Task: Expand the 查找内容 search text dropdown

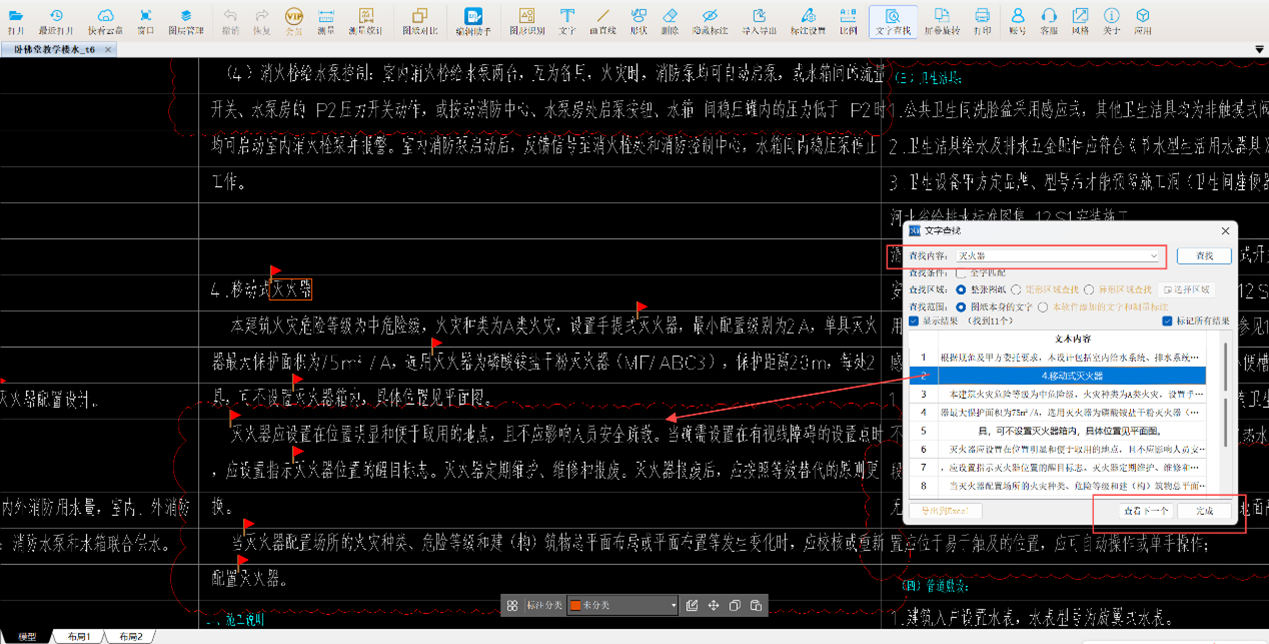Action: click(1153, 257)
